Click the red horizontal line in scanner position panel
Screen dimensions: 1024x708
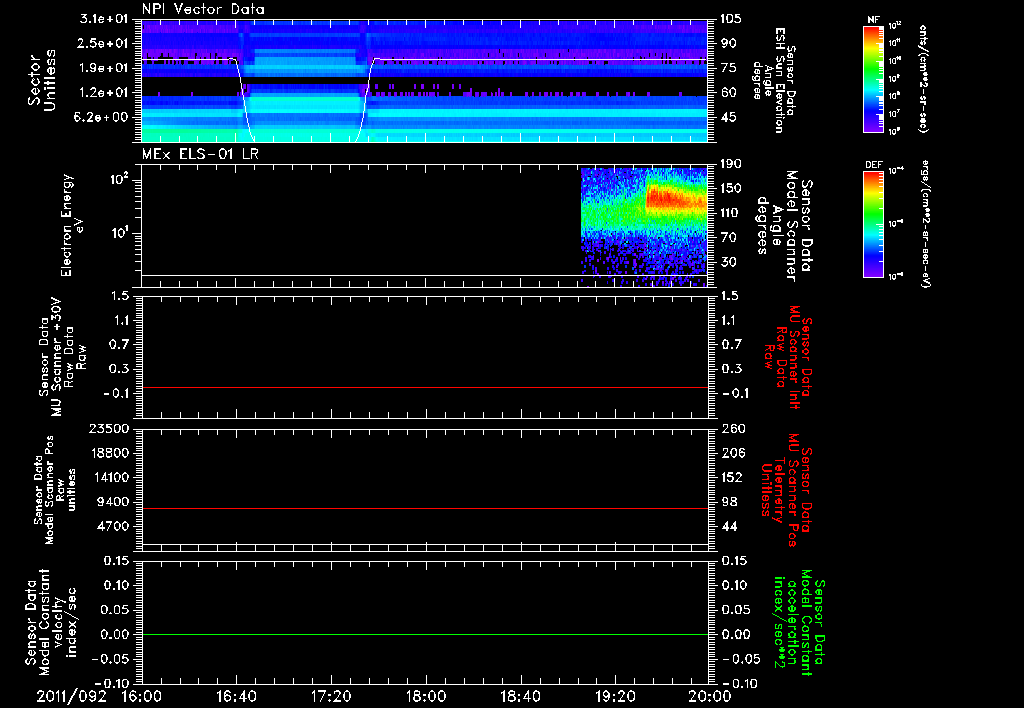[424, 508]
